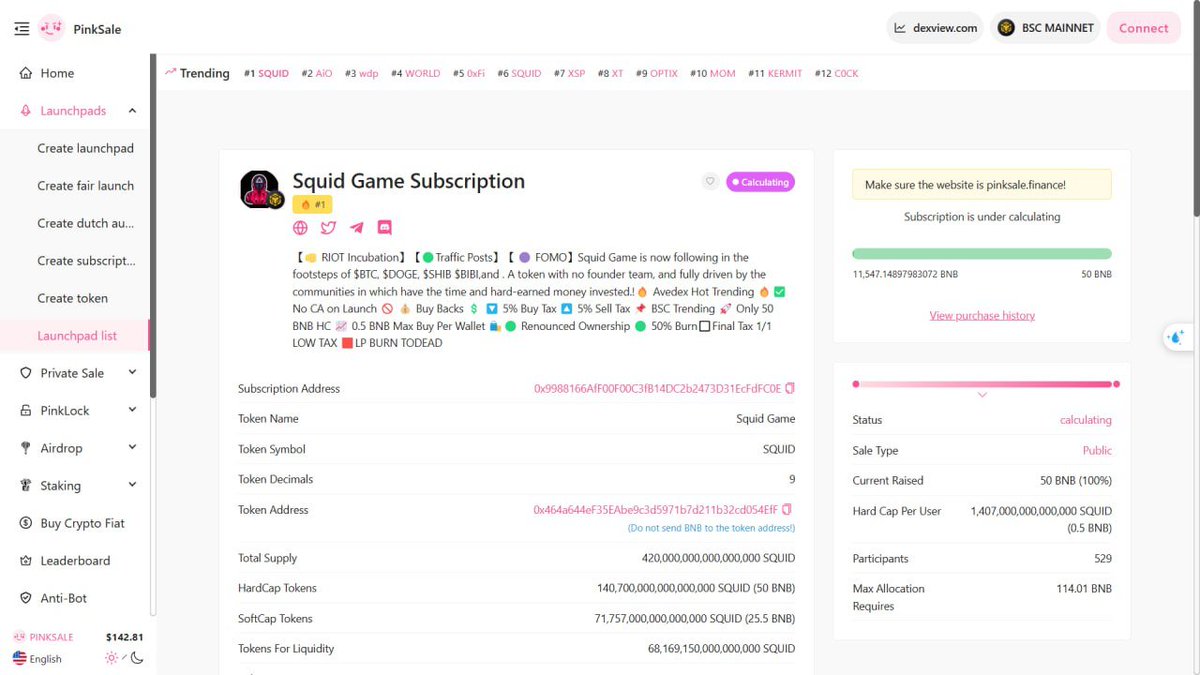
Task: Copy the Subscription Address
Action: click(790, 388)
